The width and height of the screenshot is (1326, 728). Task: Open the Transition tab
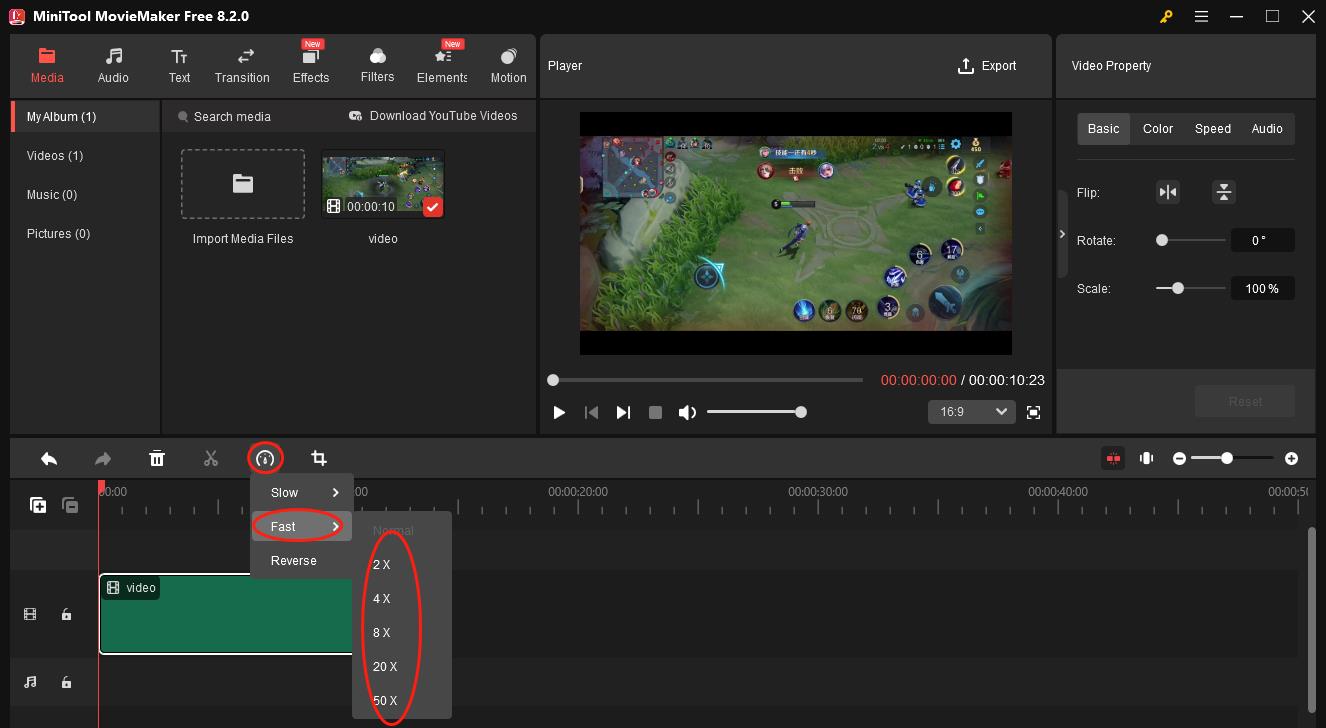pyautogui.click(x=242, y=65)
